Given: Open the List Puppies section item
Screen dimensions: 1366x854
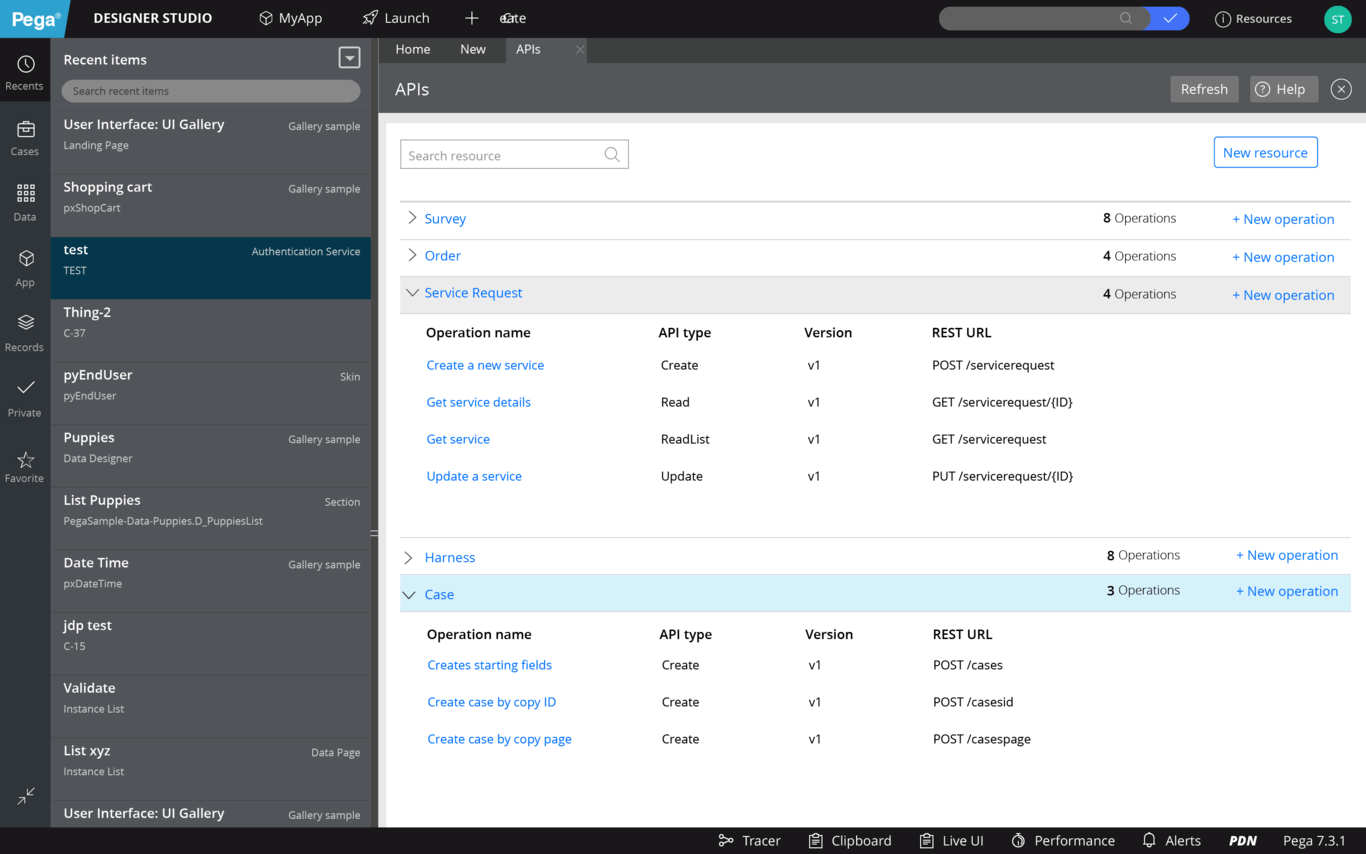Looking at the screenshot, I should pos(211,519).
